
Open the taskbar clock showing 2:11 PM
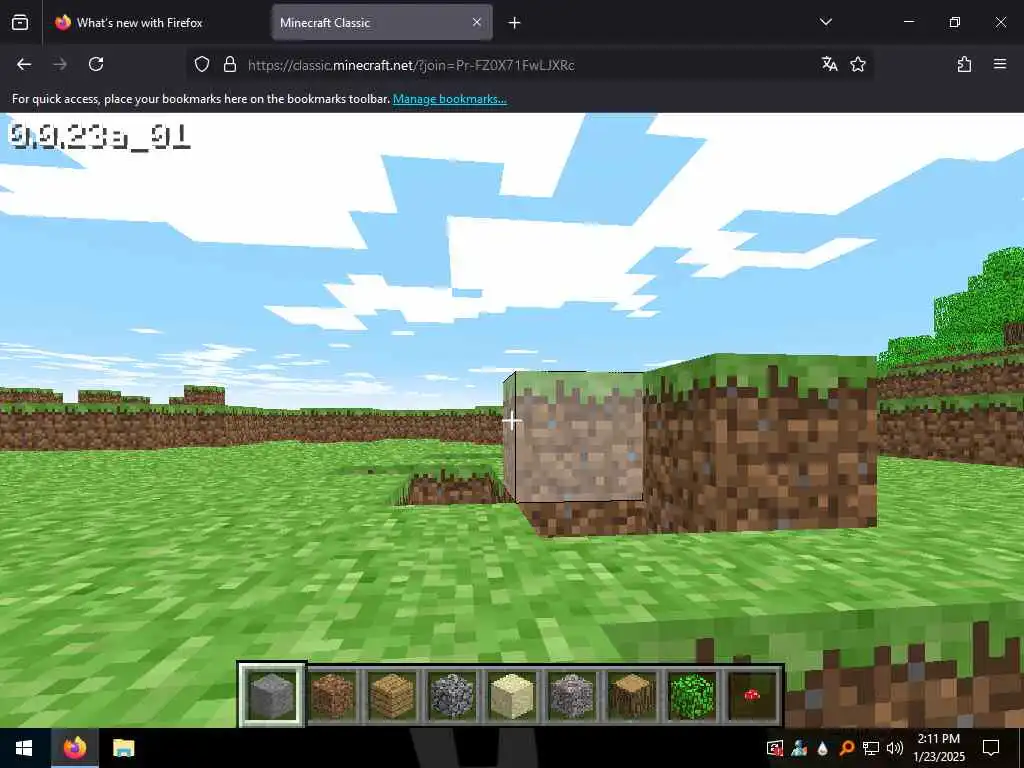tap(938, 748)
